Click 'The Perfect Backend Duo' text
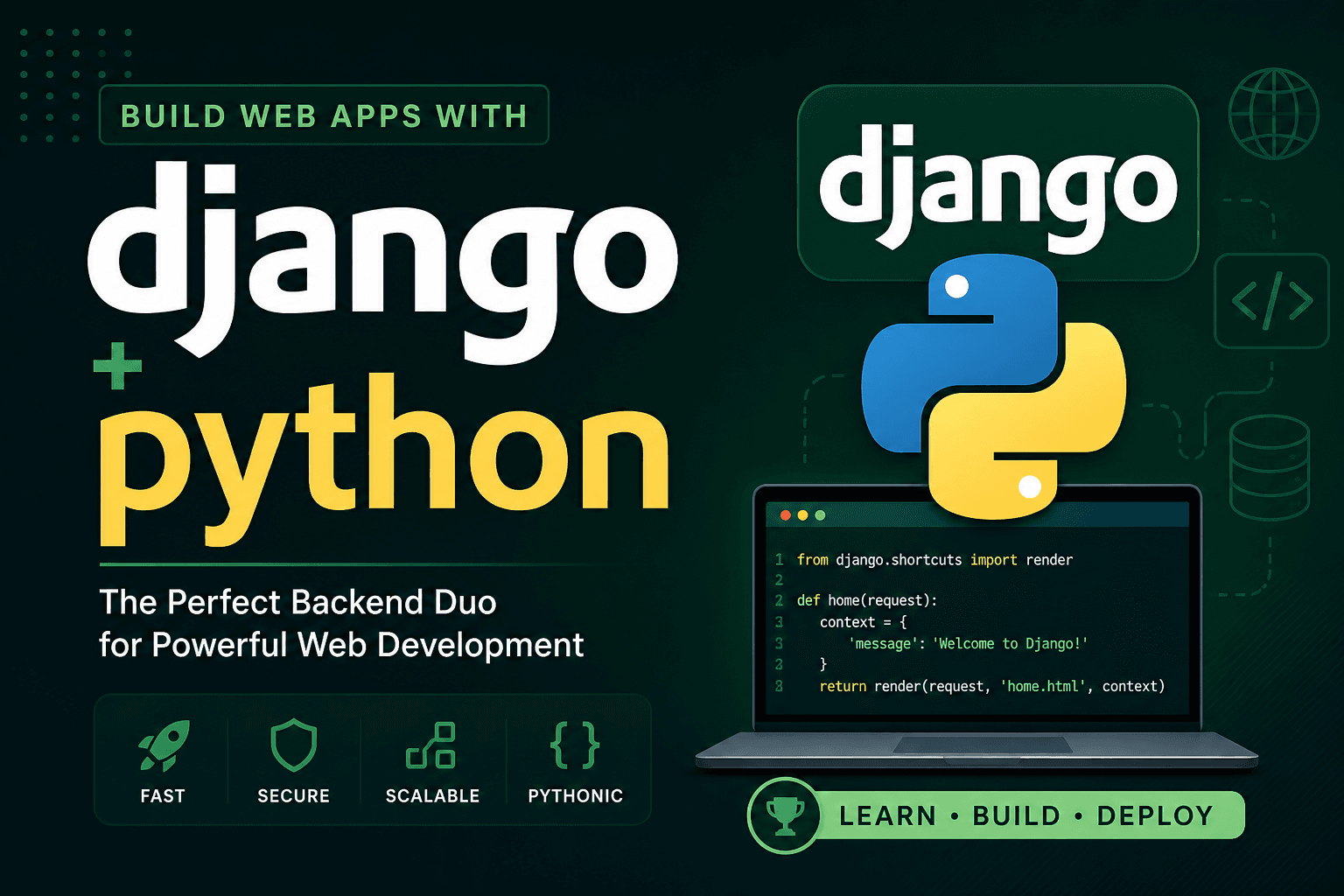 click(x=297, y=602)
